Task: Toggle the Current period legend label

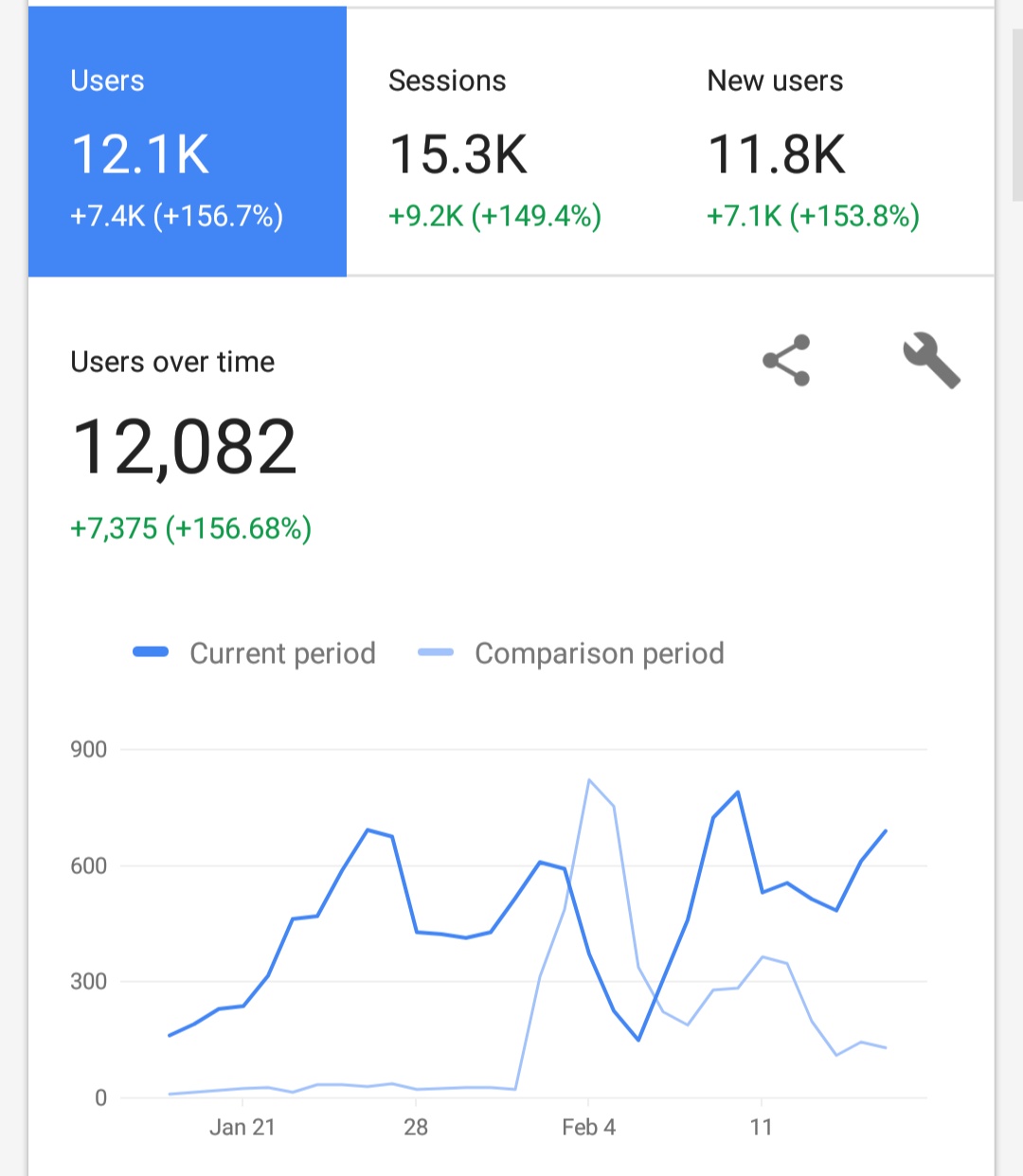Action: 282,653
